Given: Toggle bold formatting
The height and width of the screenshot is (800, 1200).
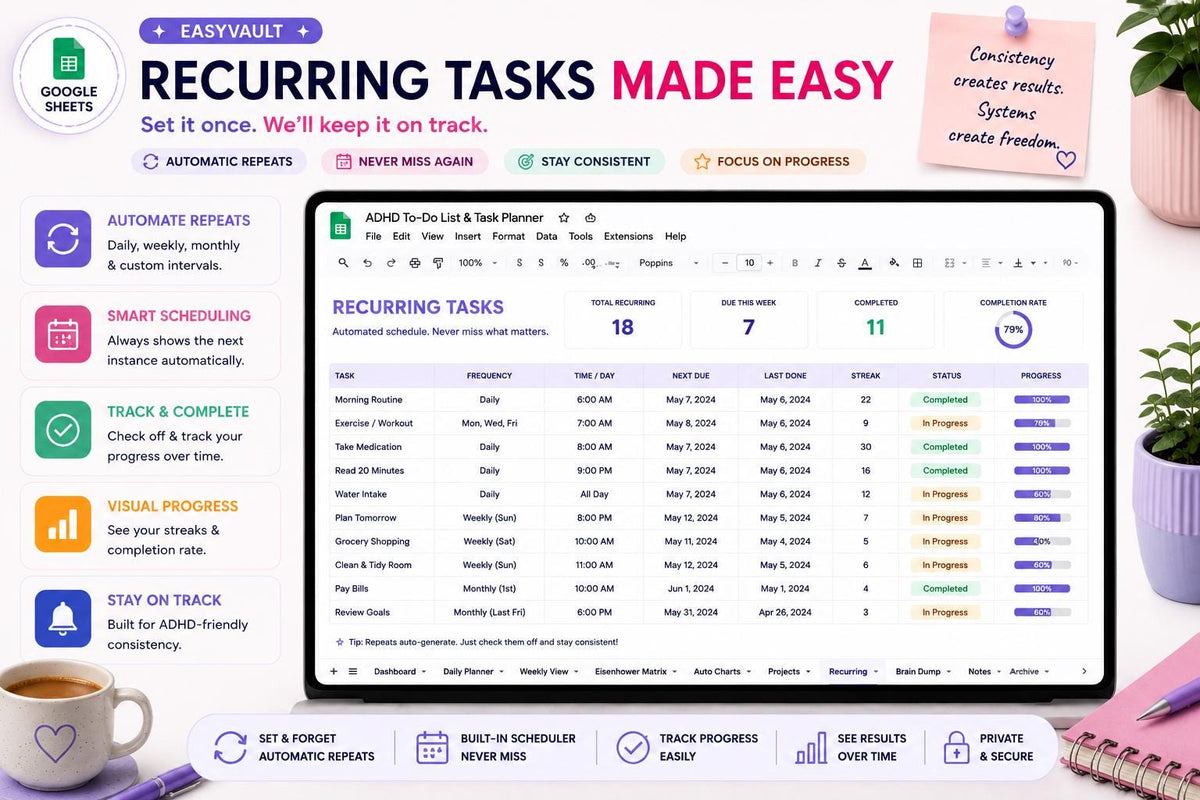Looking at the screenshot, I should (x=795, y=263).
